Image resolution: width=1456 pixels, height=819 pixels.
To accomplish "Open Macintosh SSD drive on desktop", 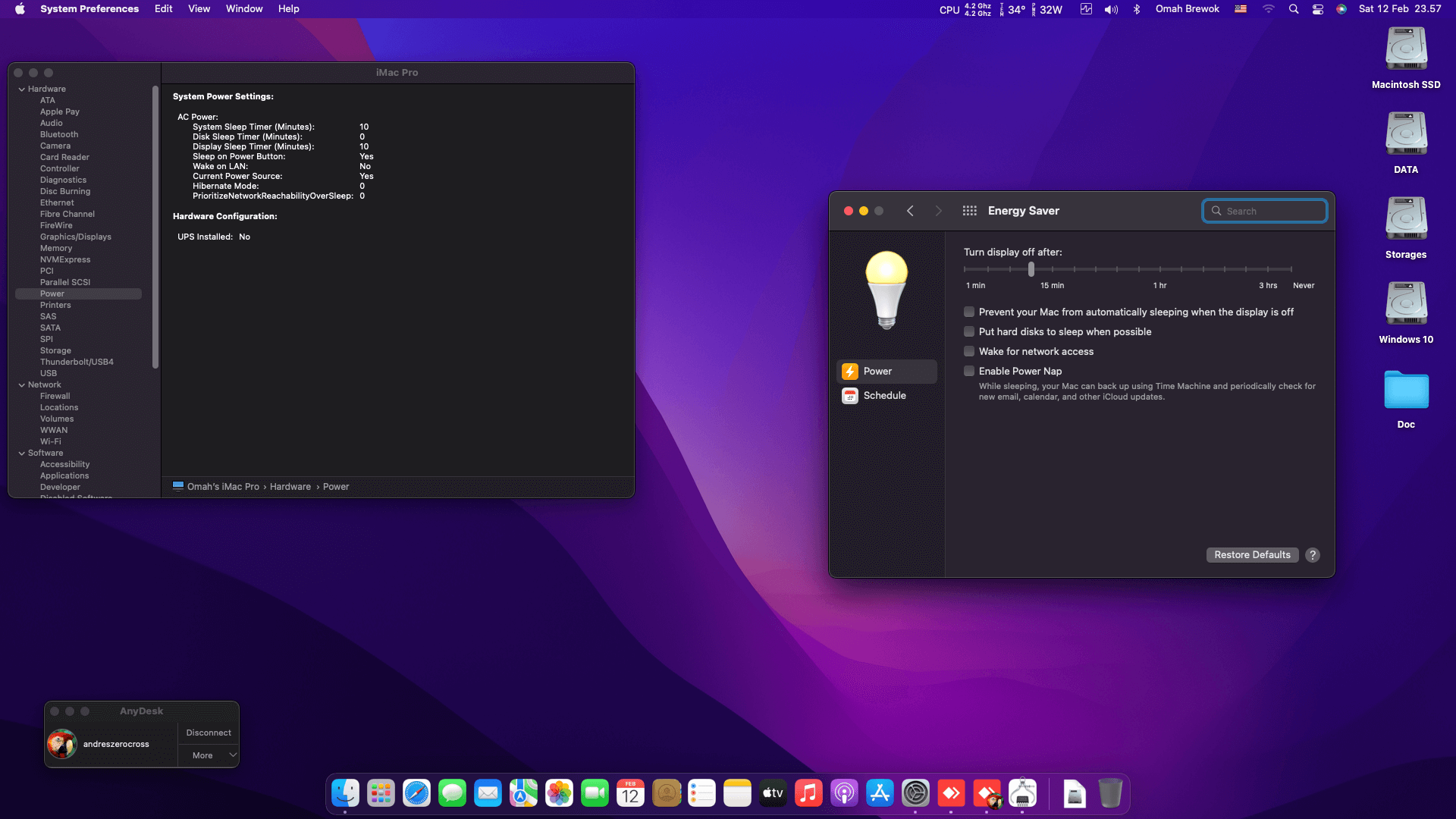I will click(1406, 58).
